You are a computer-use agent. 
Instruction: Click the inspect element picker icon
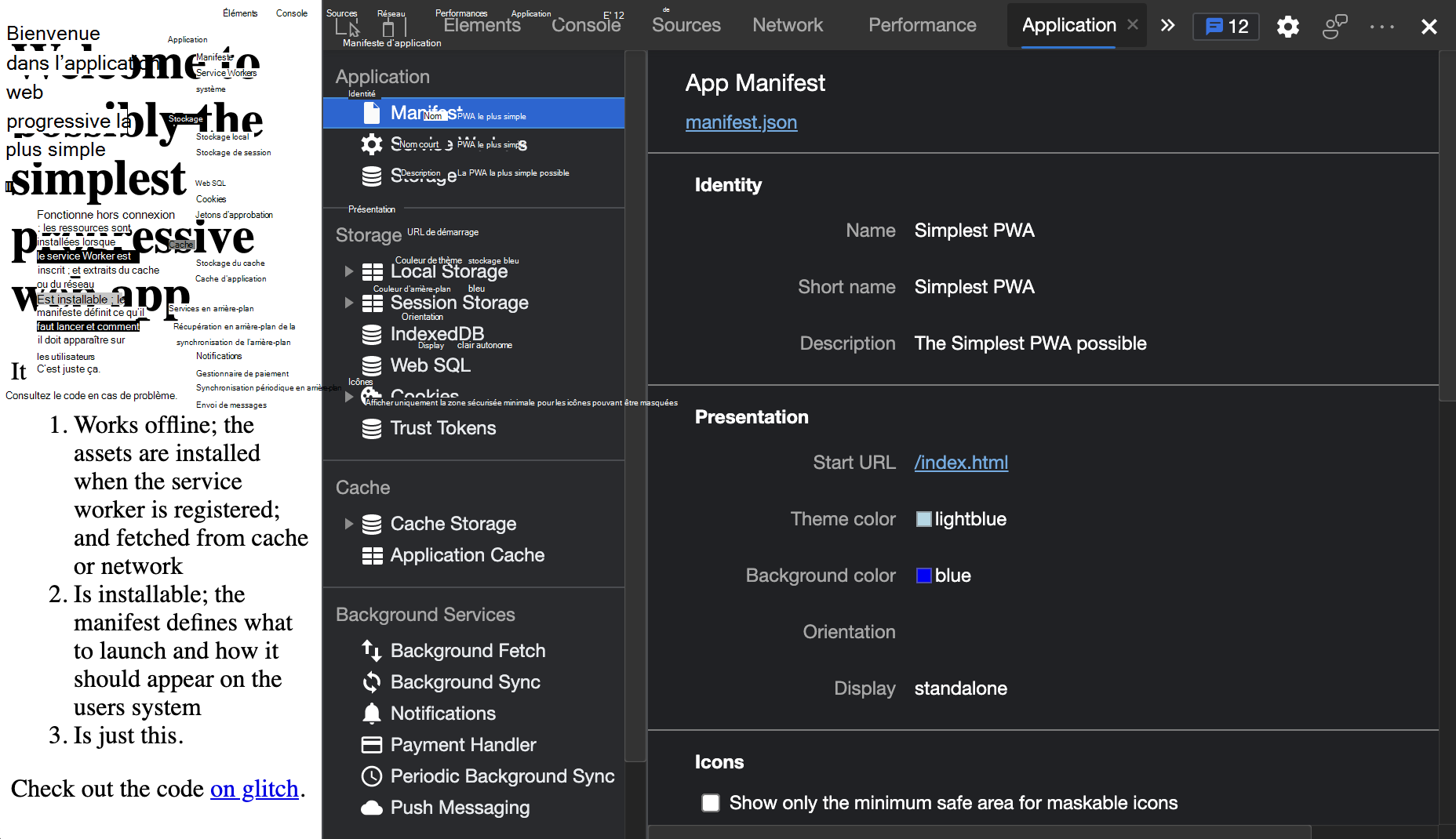click(x=347, y=27)
